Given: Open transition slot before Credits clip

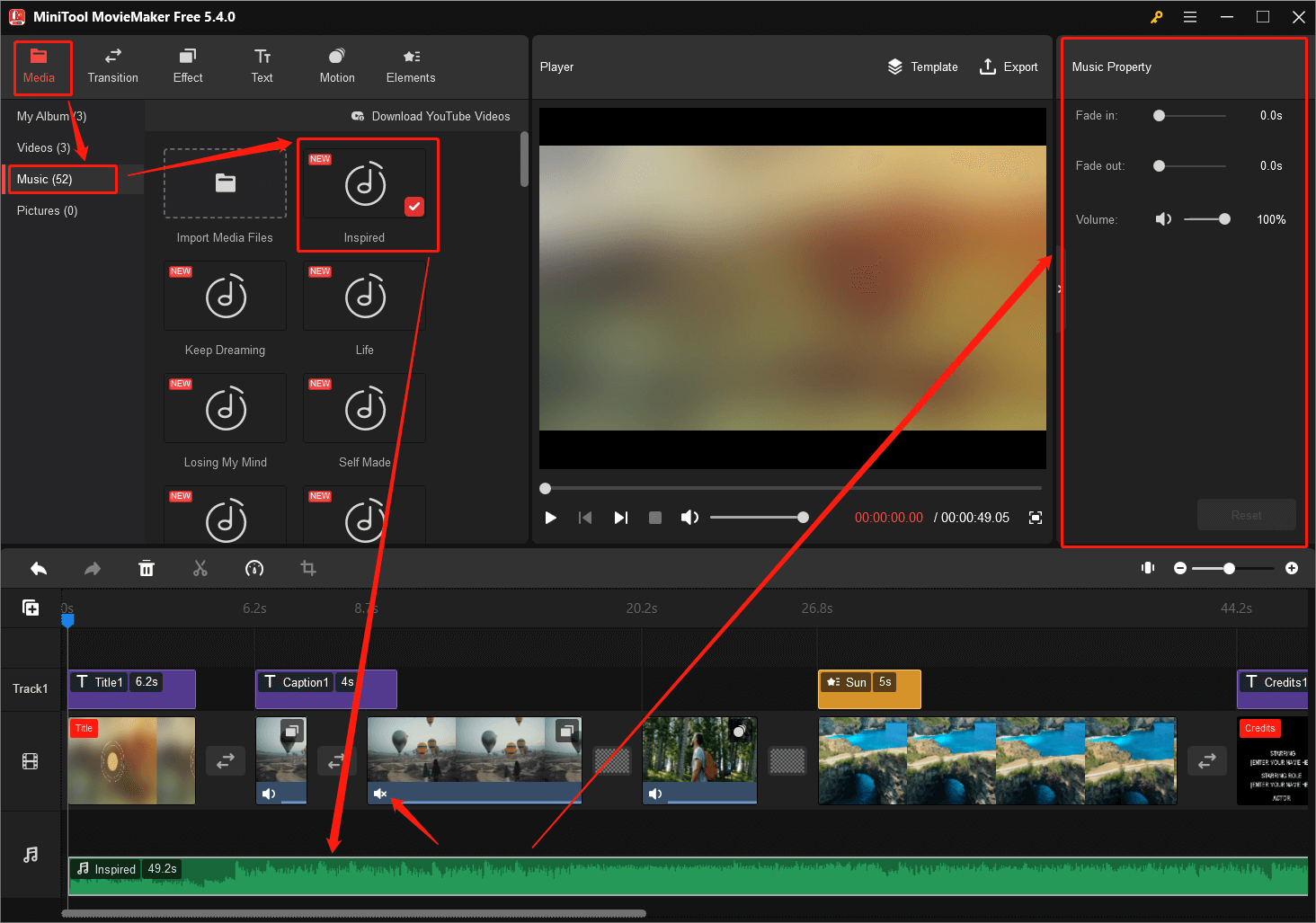Looking at the screenshot, I should pyautogui.click(x=1207, y=760).
